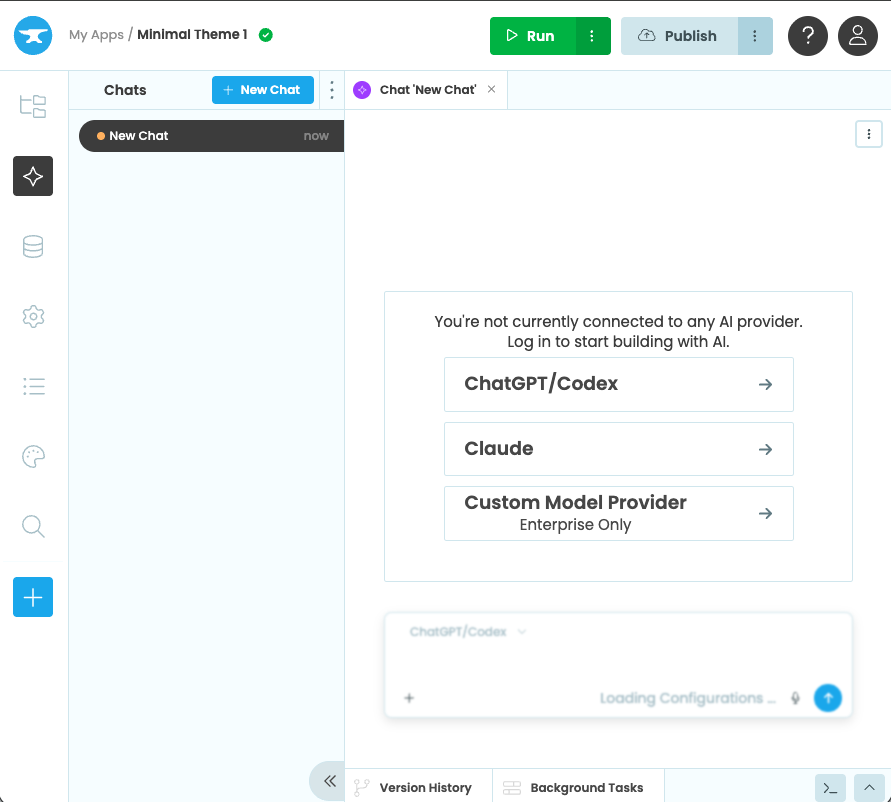Click the blue plus add button in sidebar
891x802 pixels.
[x=33, y=597]
